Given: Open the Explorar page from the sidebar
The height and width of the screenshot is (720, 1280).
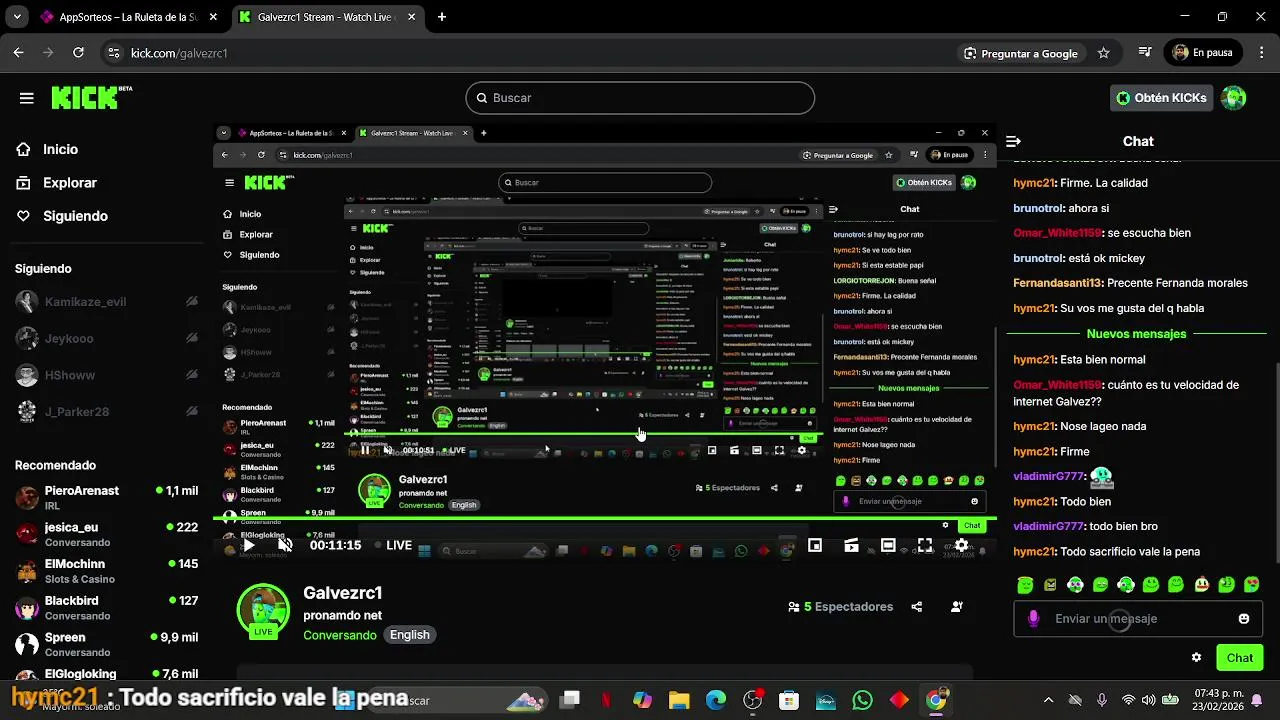Looking at the screenshot, I should point(69,183).
